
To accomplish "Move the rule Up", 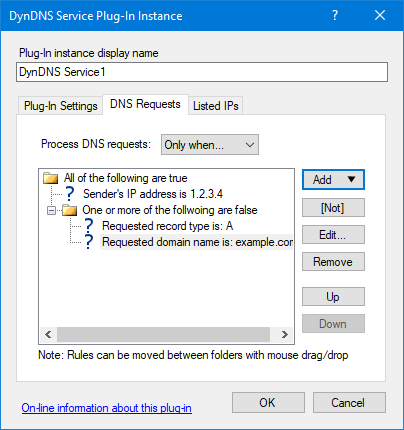I will coord(333,297).
